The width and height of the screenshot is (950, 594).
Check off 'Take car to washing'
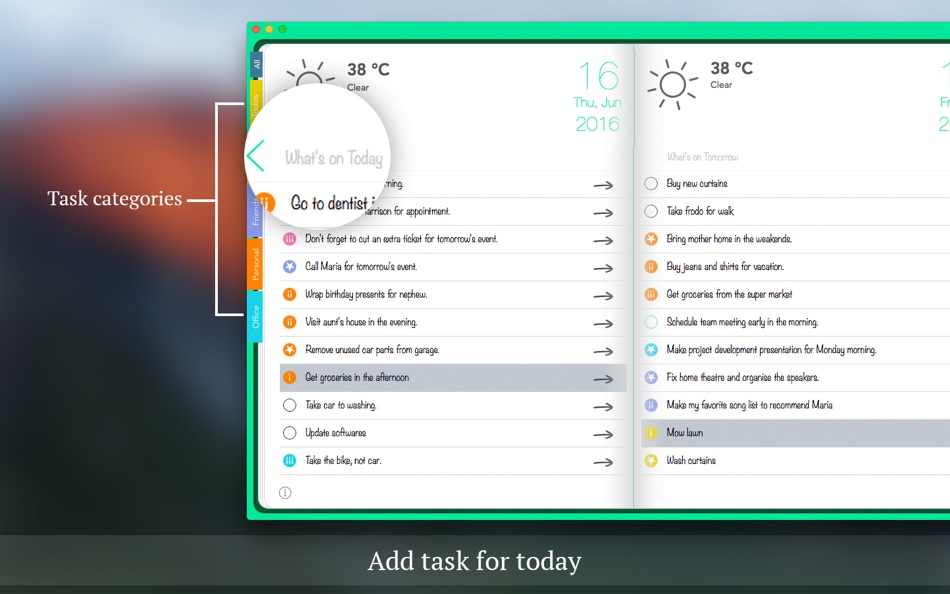click(290, 405)
